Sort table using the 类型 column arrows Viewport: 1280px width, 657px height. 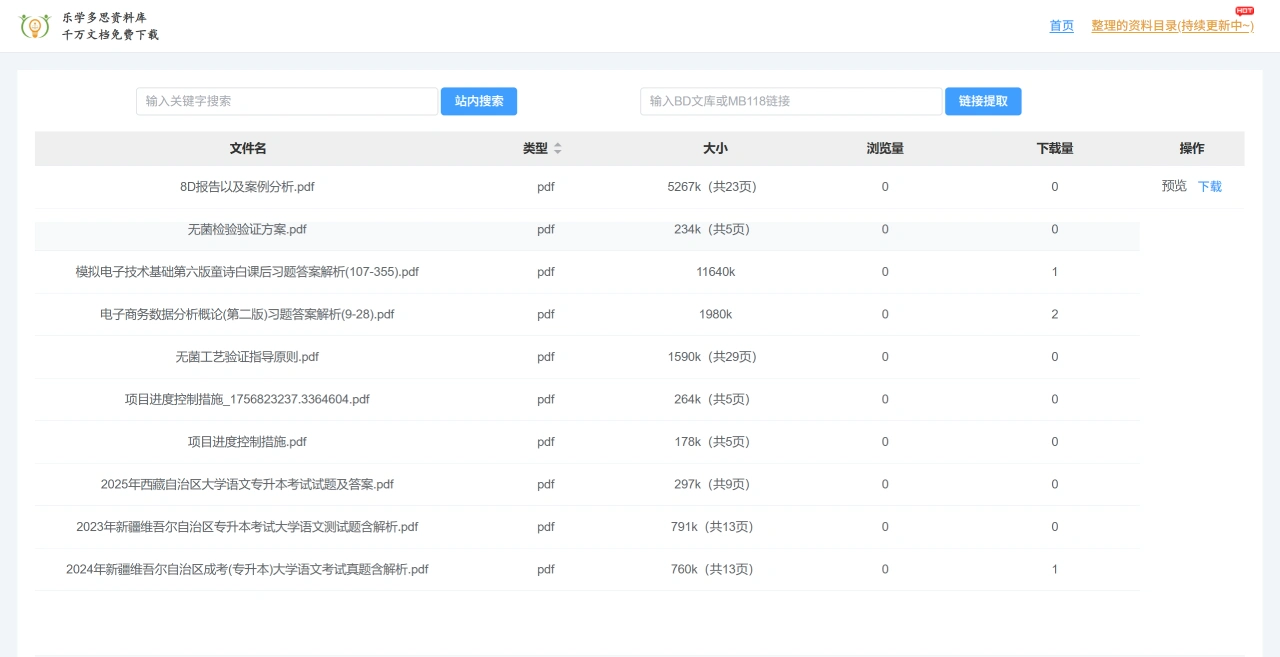coord(558,149)
